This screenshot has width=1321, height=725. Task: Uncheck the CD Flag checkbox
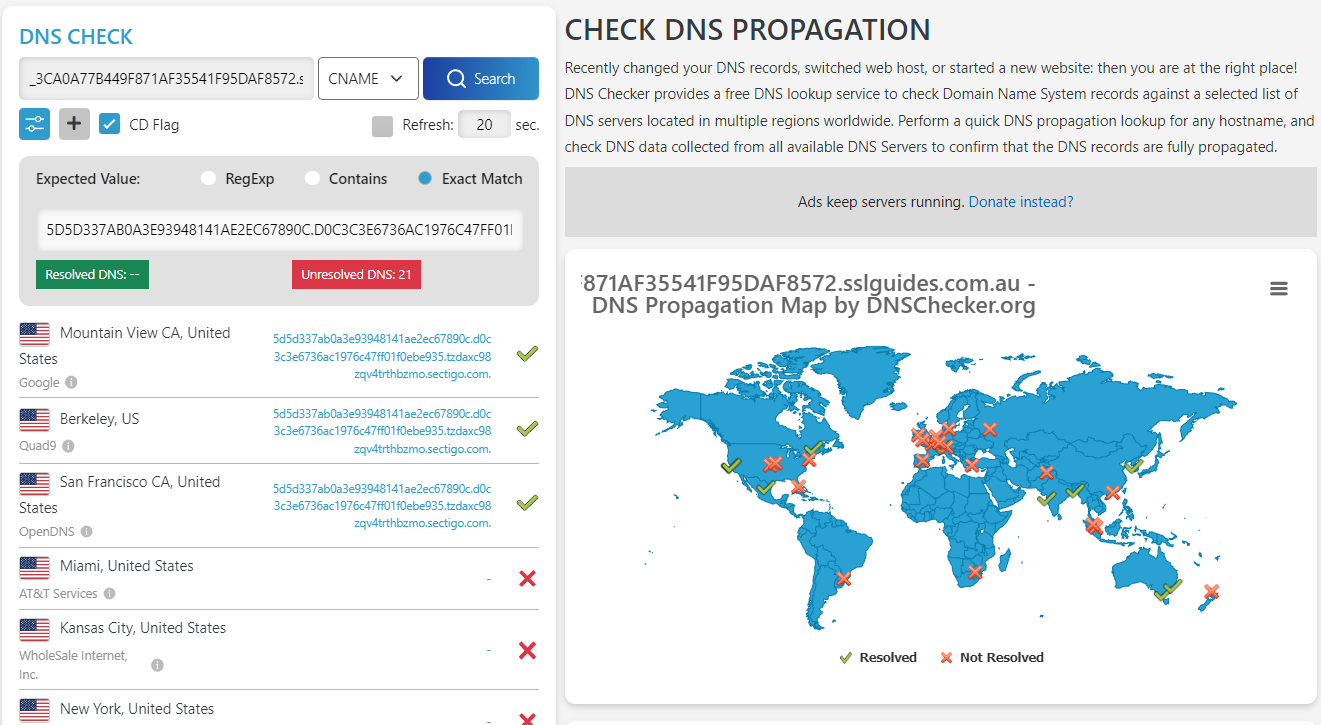110,124
